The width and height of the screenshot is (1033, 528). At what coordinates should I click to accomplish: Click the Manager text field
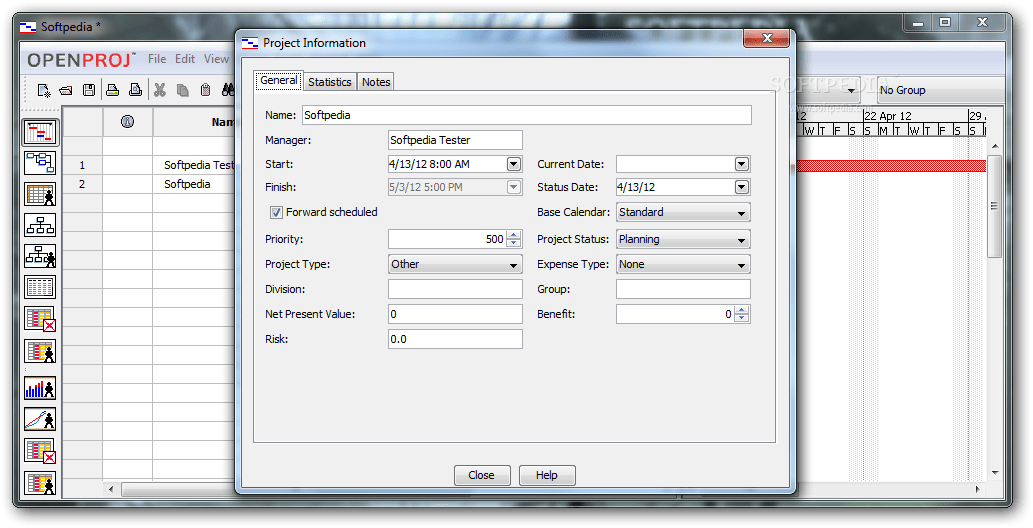455,140
